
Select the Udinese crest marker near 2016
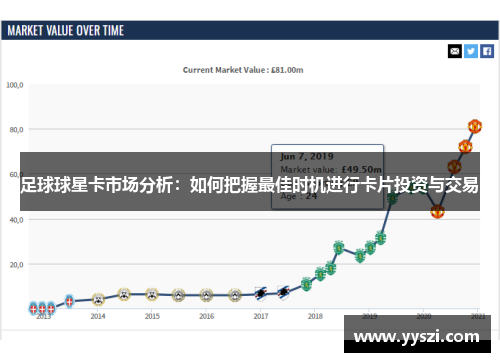[206, 295]
